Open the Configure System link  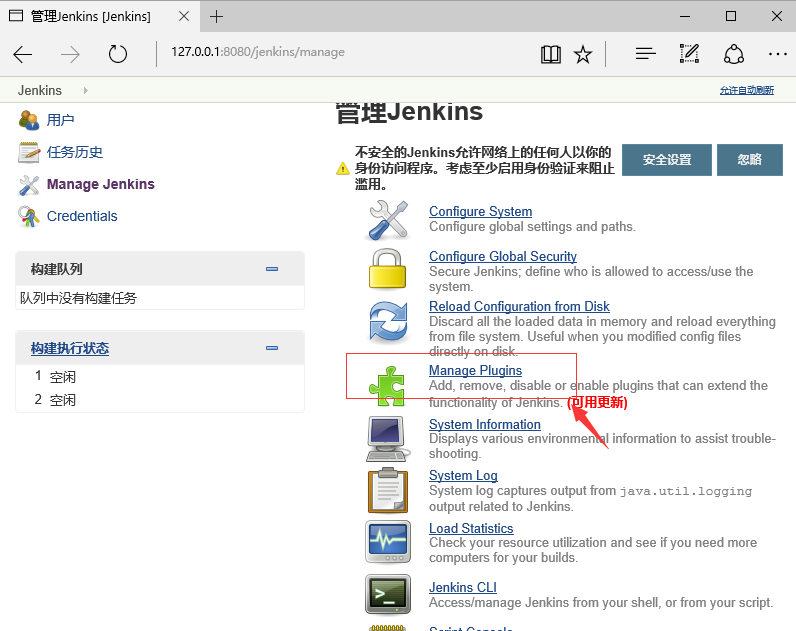(x=480, y=211)
